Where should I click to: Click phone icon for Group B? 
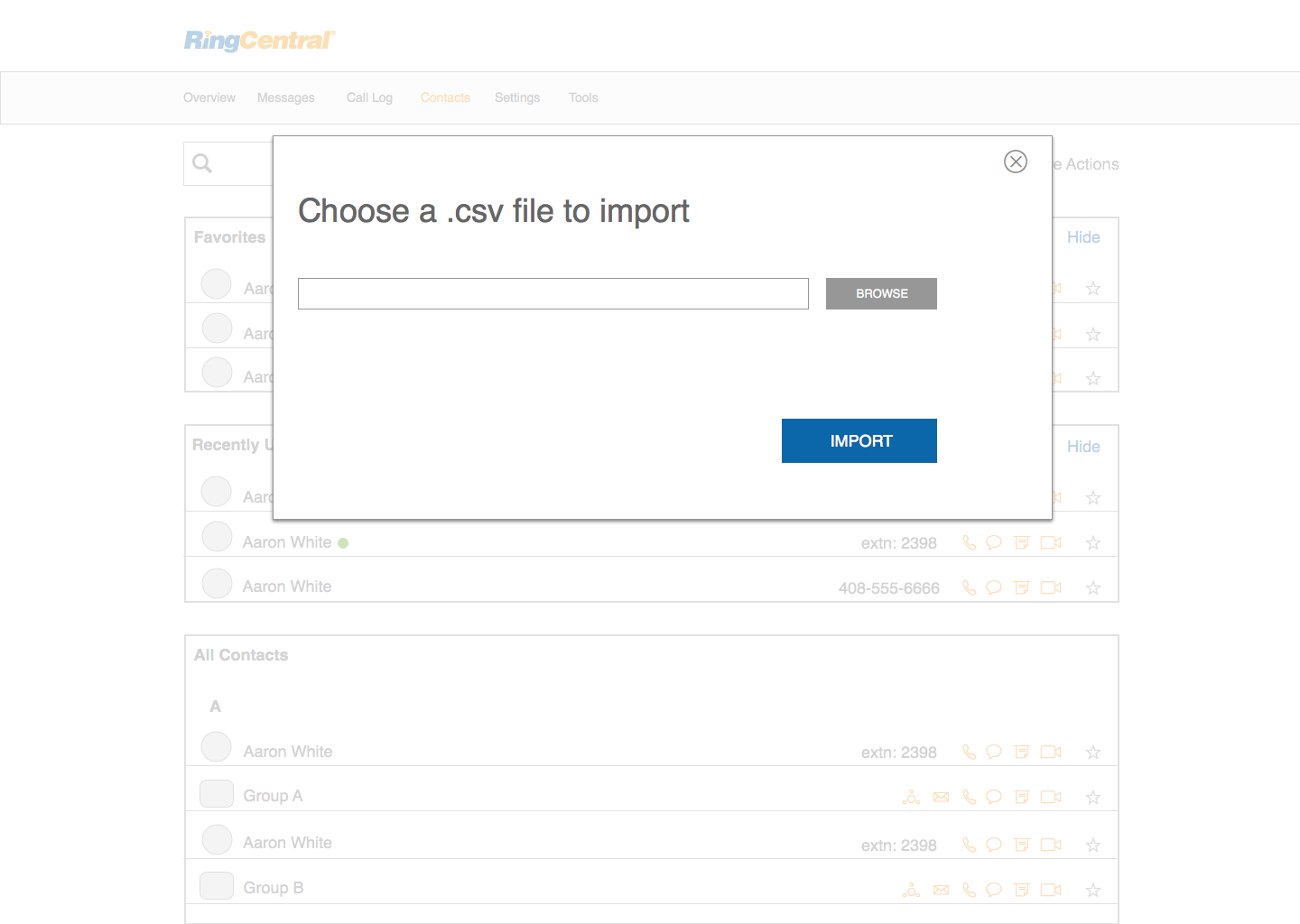click(969, 890)
